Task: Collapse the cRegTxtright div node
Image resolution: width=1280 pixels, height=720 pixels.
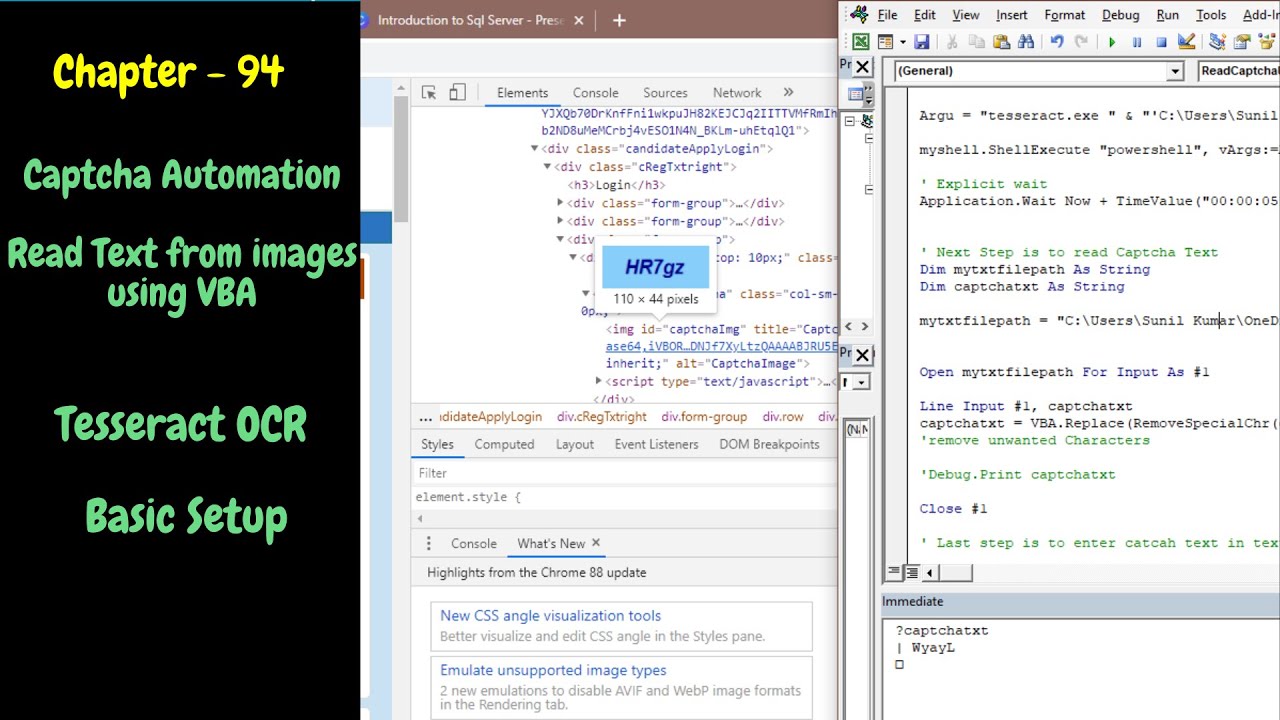Action: [x=547, y=167]
